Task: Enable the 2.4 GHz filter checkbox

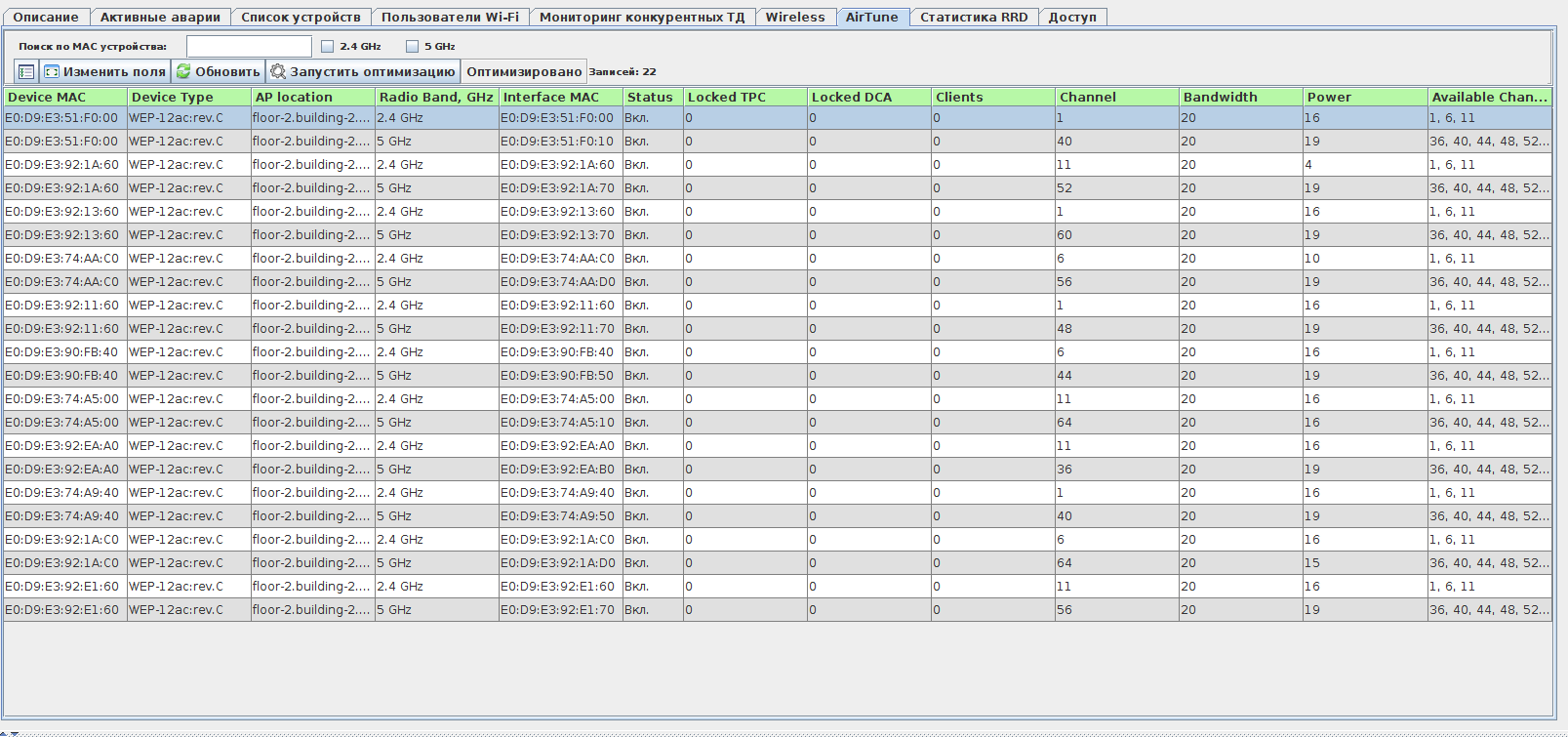Action: (x=328, y=46)
